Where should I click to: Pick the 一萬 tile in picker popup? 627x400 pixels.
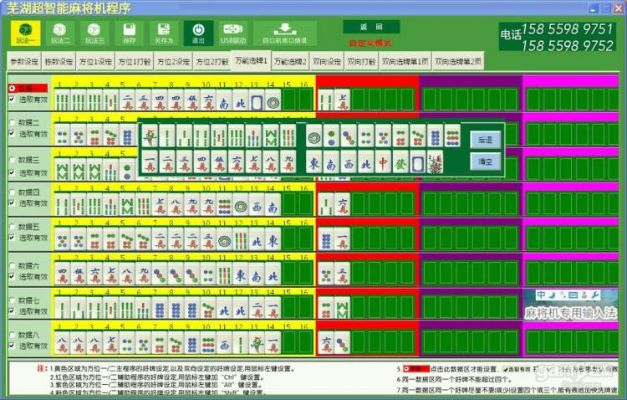[x=150, y=162]
